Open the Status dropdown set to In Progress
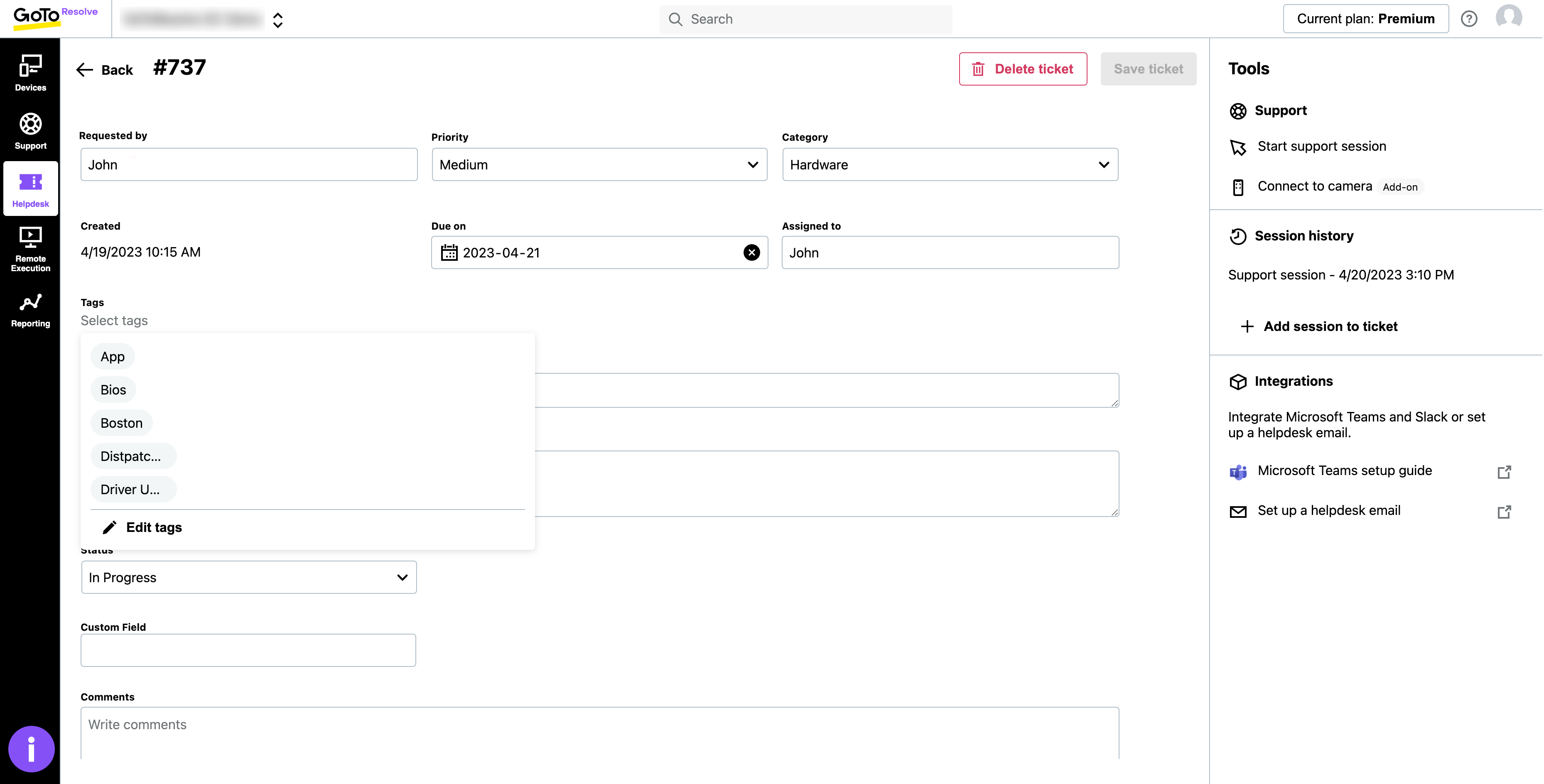1544x784 pixels. 248,577
